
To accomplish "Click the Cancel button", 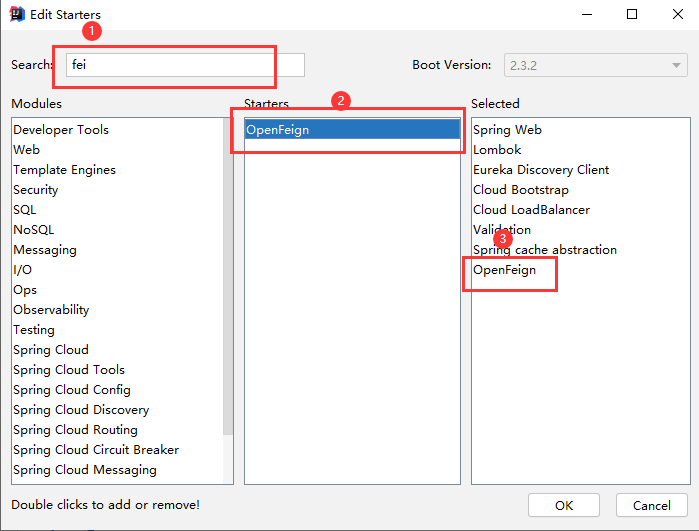I will pyautogui.click(x=651, y=505).
